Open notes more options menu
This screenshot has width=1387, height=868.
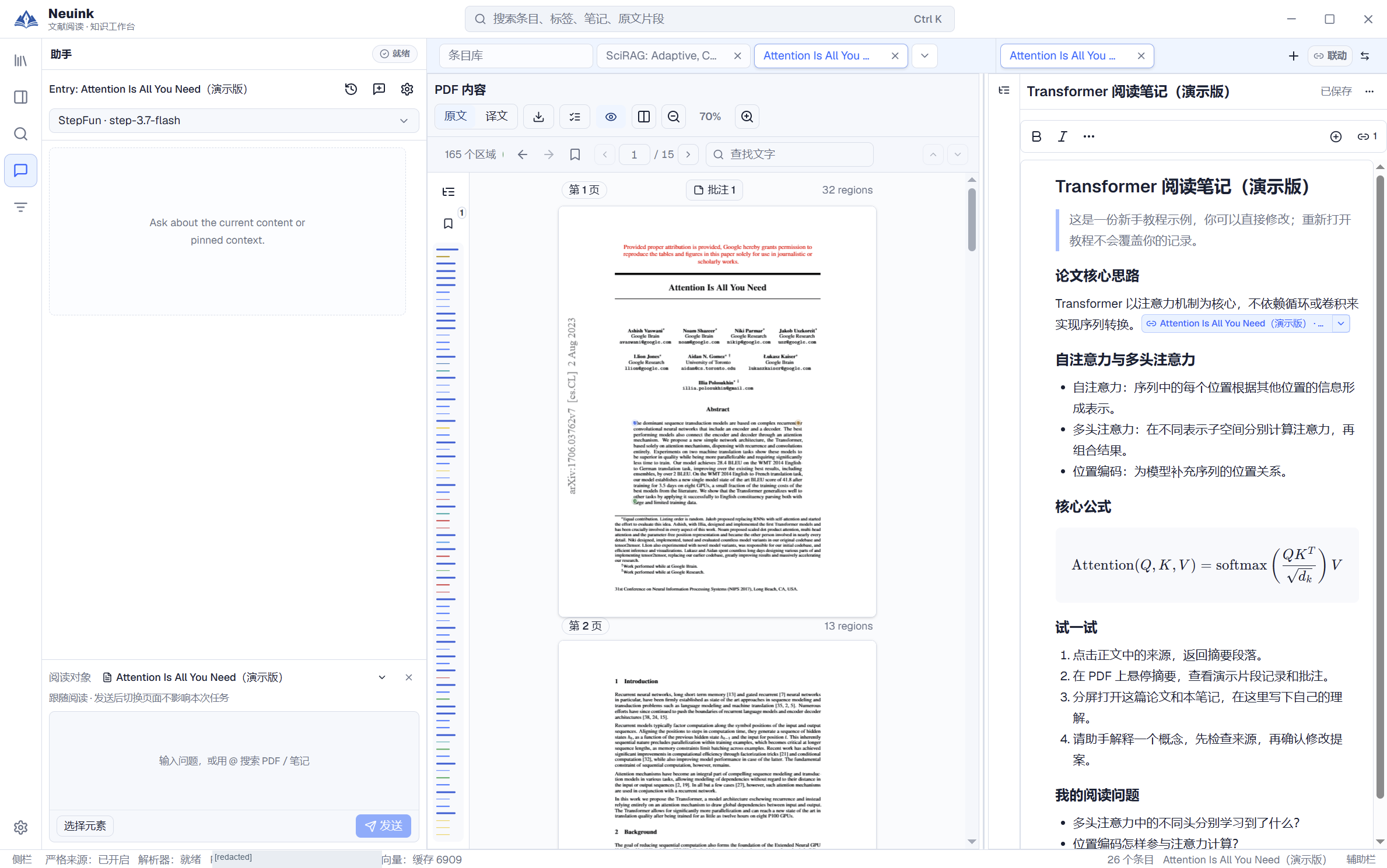pos(1370,92)
